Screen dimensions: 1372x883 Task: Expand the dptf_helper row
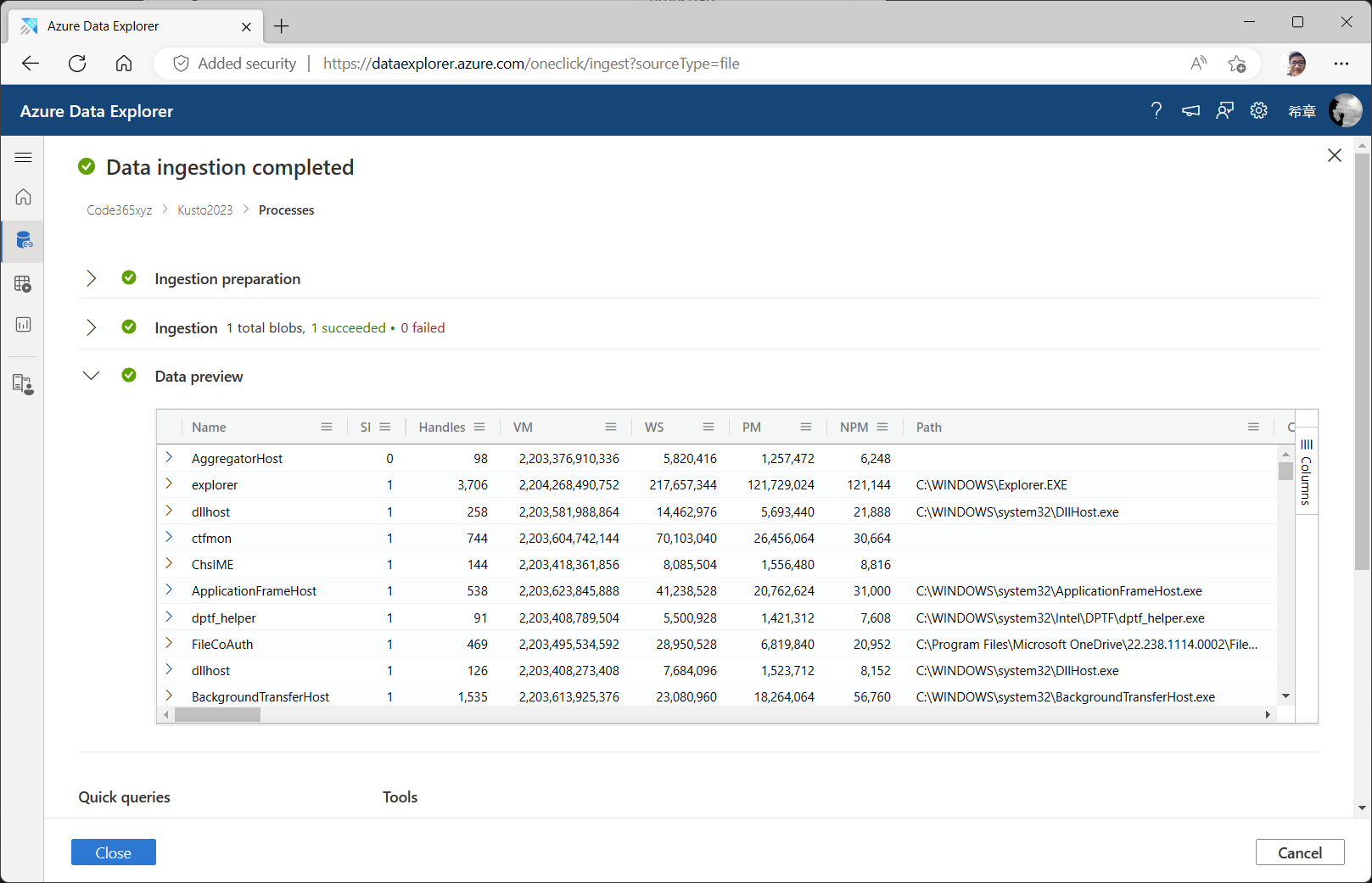pos(169,617)
